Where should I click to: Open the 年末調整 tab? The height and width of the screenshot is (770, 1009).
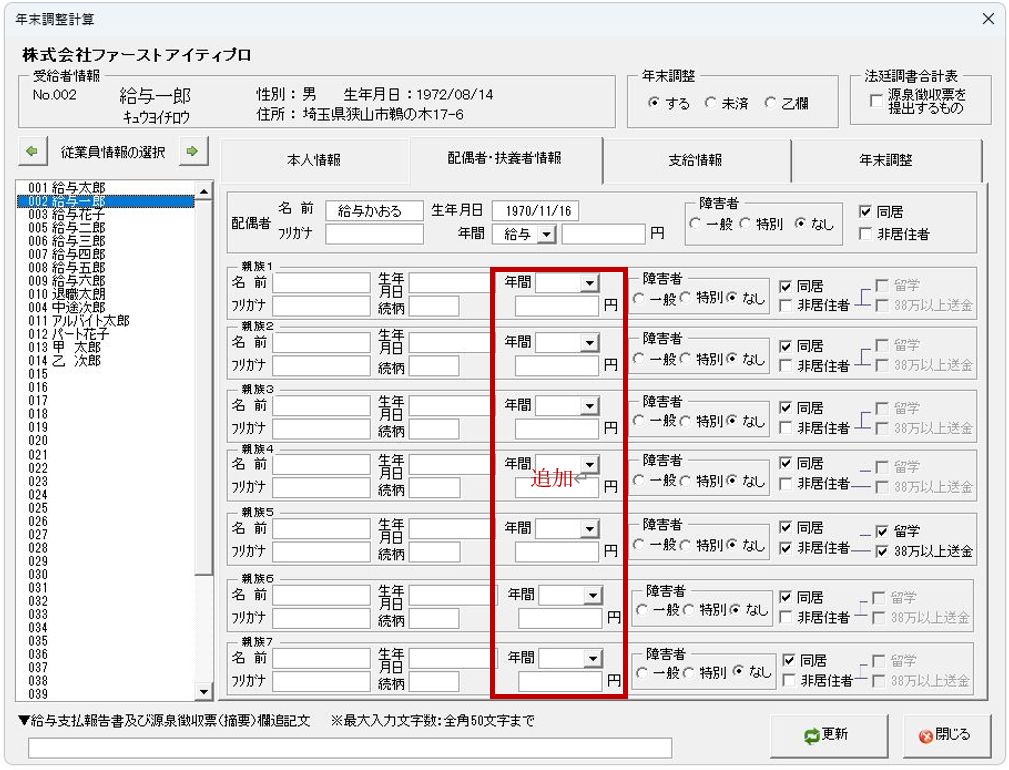click(x=885, y=160)
